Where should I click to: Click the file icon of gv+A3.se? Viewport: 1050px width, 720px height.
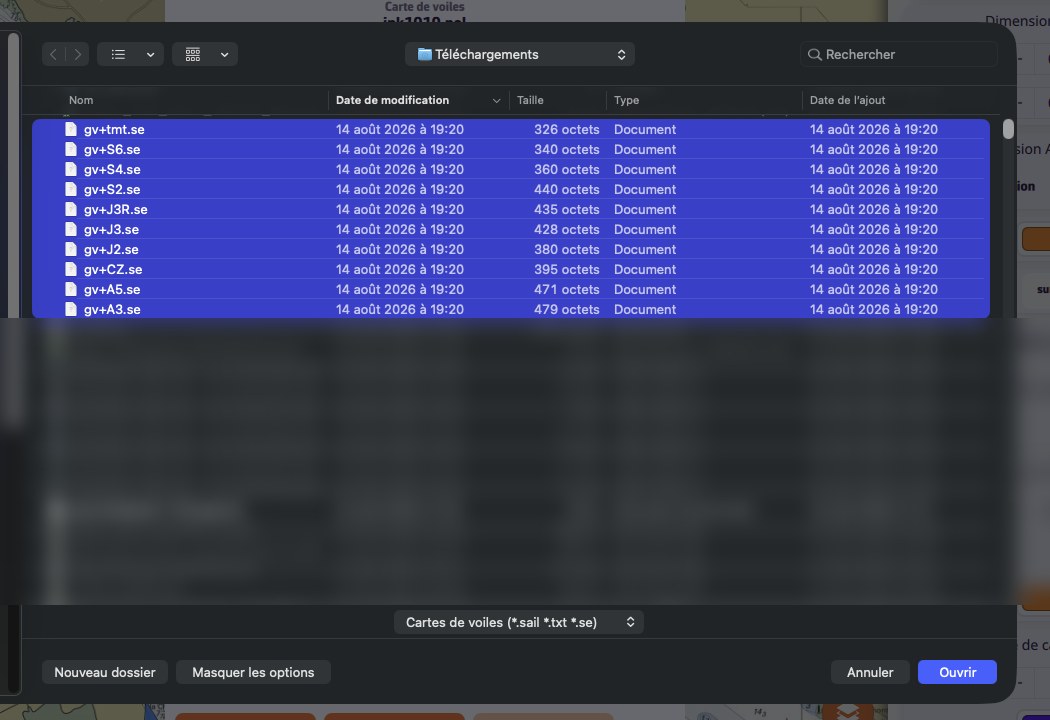click(71, 309)
